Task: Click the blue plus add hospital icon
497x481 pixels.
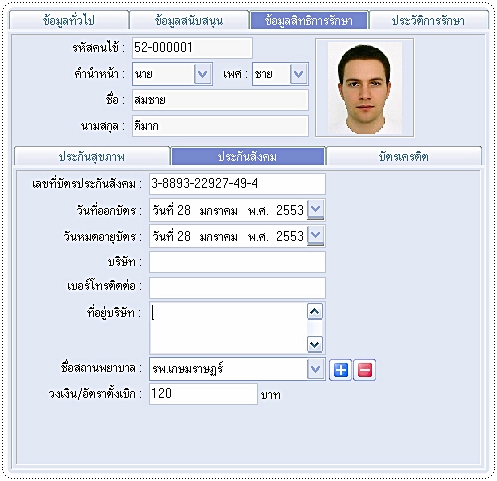Action: (340, 370)
